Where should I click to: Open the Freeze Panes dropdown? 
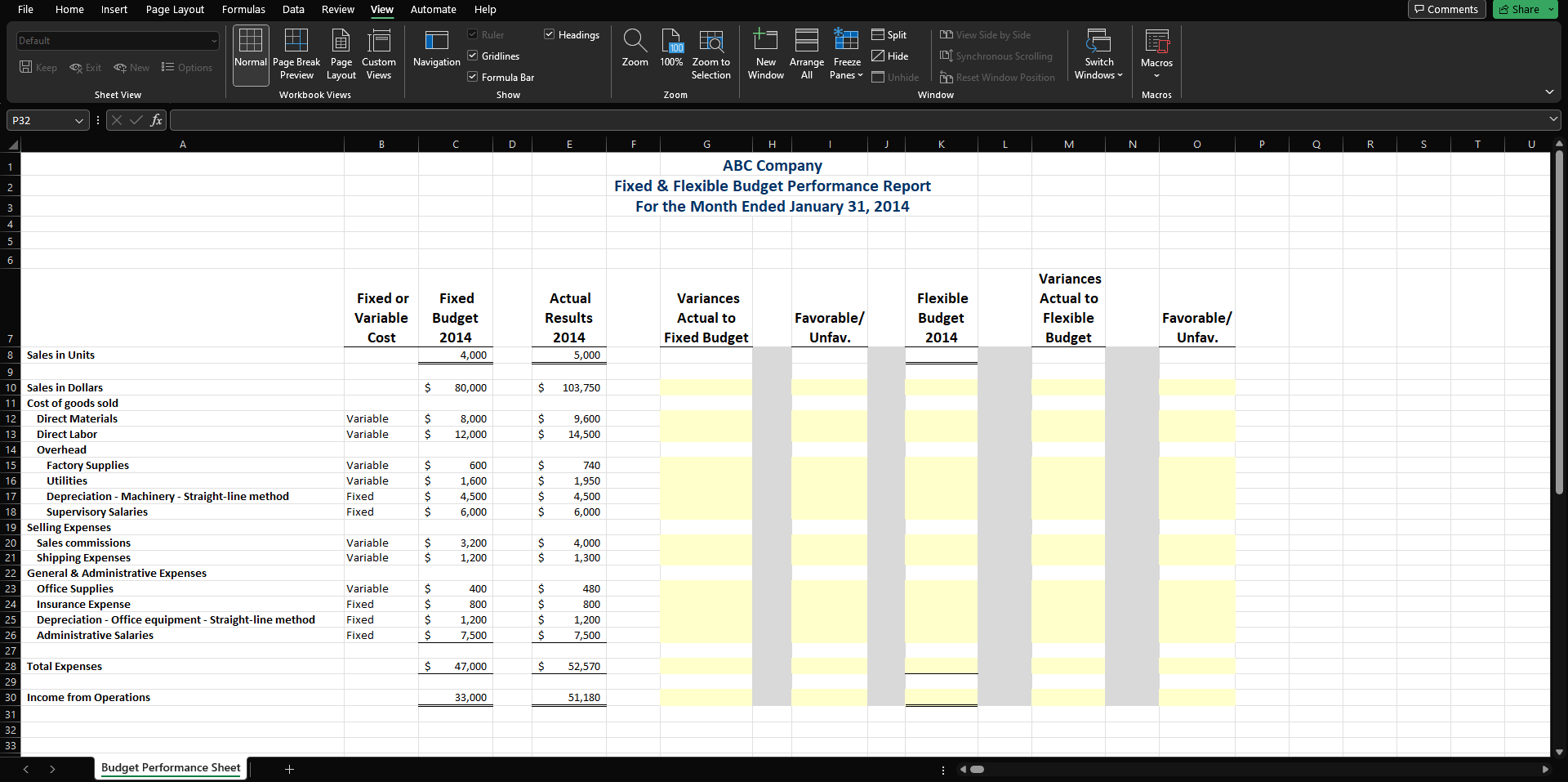(846, 53)
